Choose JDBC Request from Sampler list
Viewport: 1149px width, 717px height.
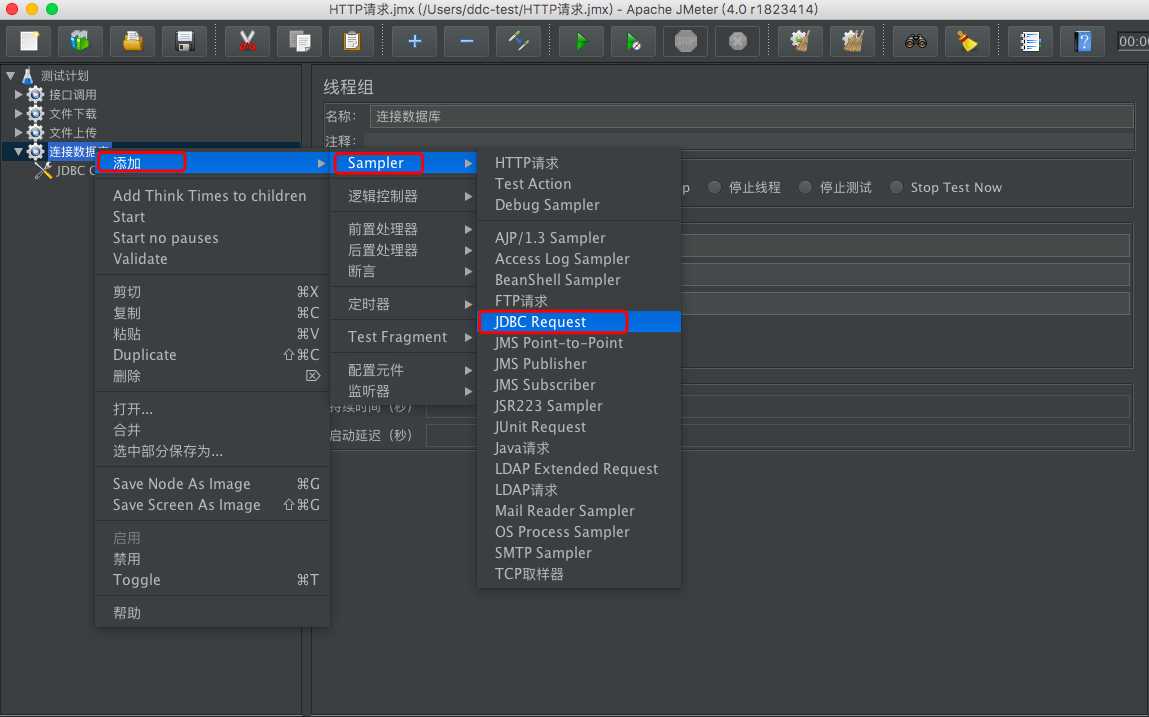pyautogui.click(x=579, y=322)
